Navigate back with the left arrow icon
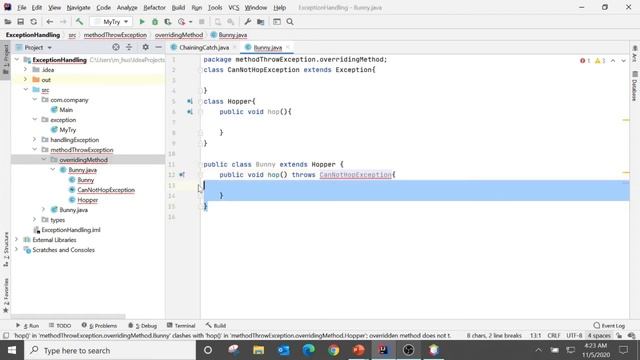 [50, 22]
